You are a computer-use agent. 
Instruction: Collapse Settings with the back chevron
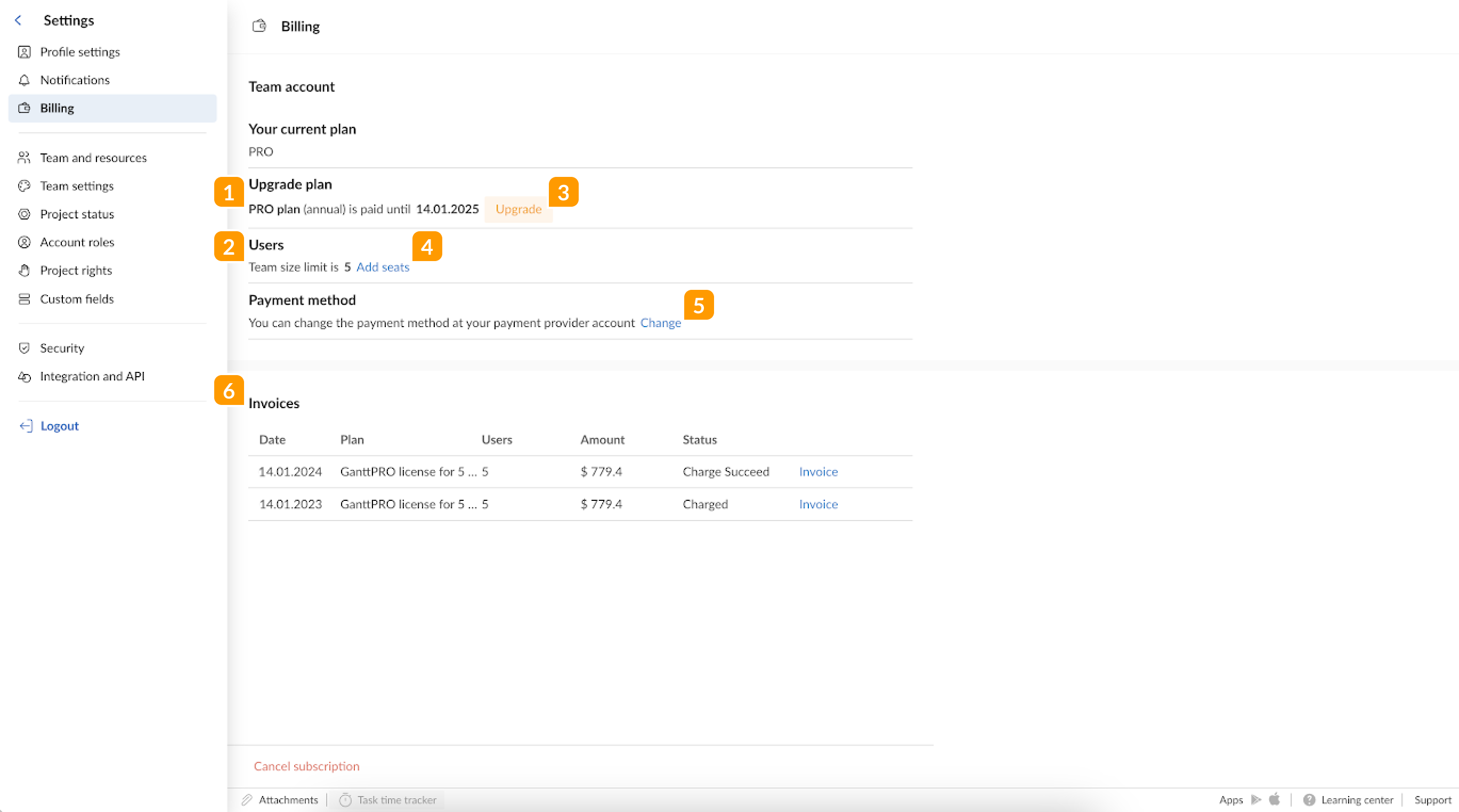19,20
